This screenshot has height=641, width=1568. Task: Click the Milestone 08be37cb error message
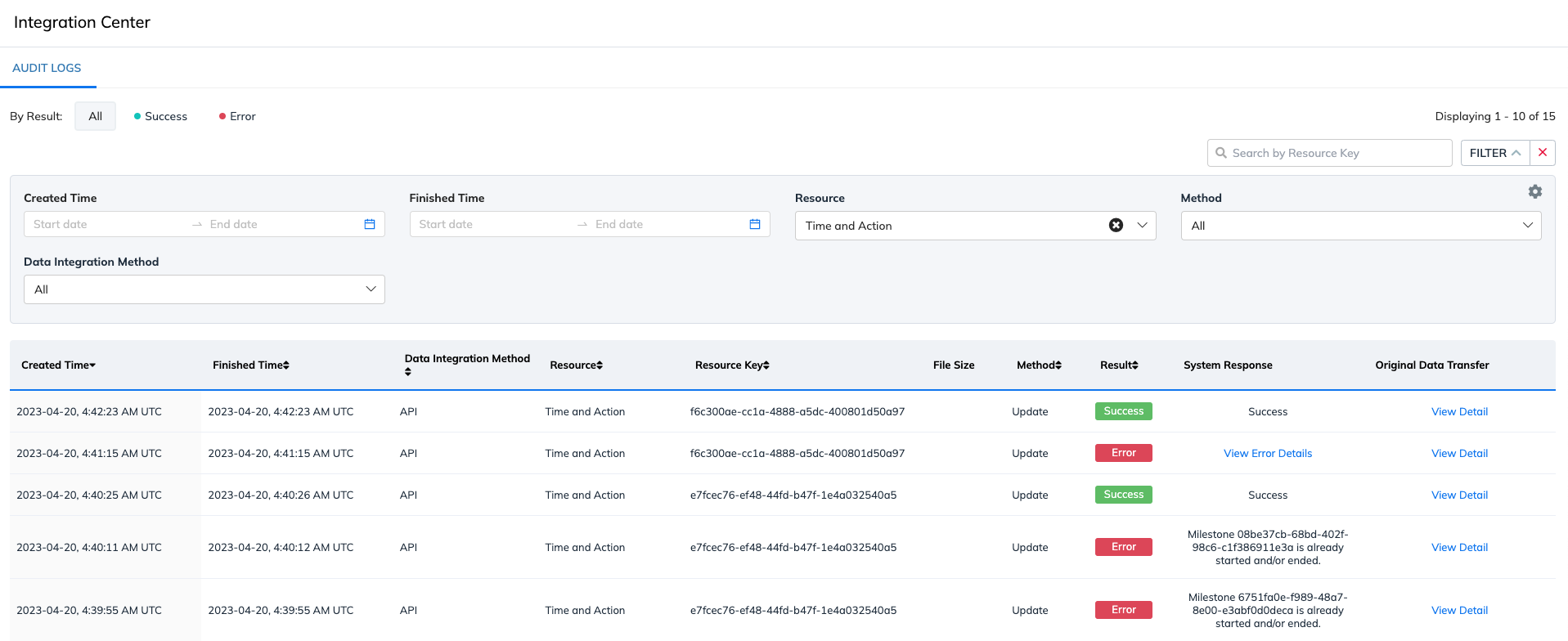click(1268, 547)
